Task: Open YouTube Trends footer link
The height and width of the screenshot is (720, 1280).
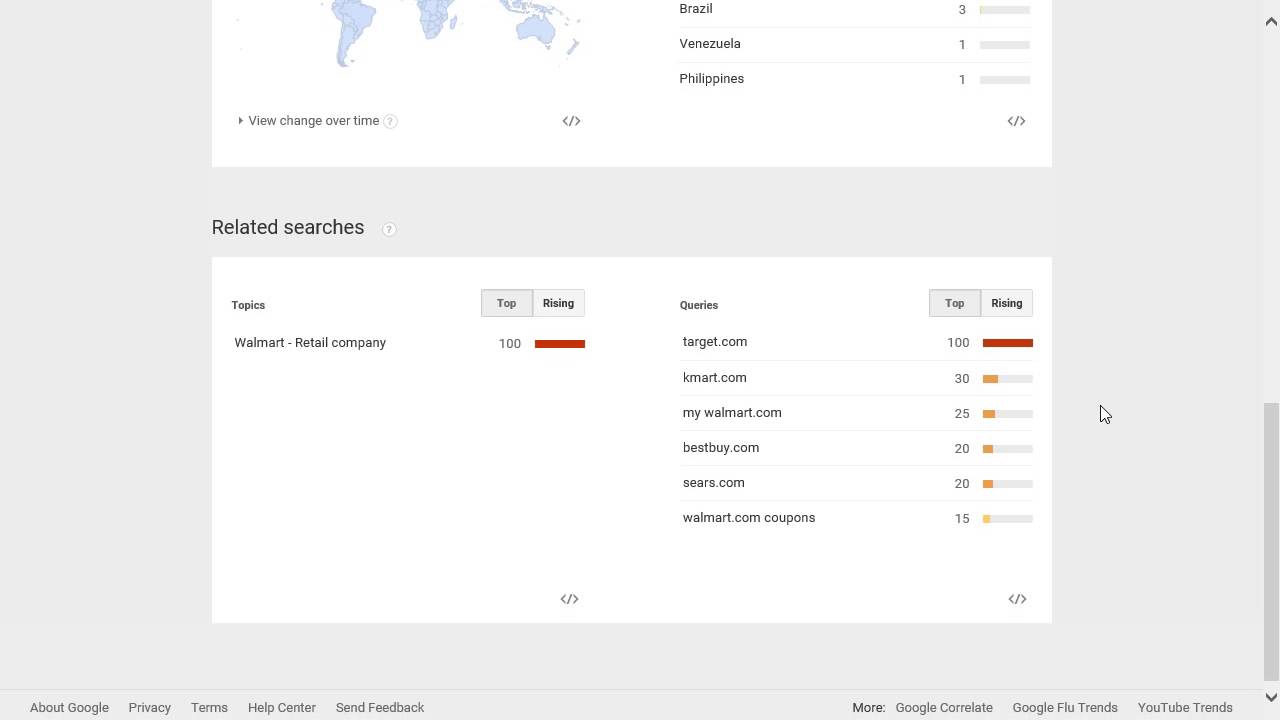Action: pos(1185,707)
